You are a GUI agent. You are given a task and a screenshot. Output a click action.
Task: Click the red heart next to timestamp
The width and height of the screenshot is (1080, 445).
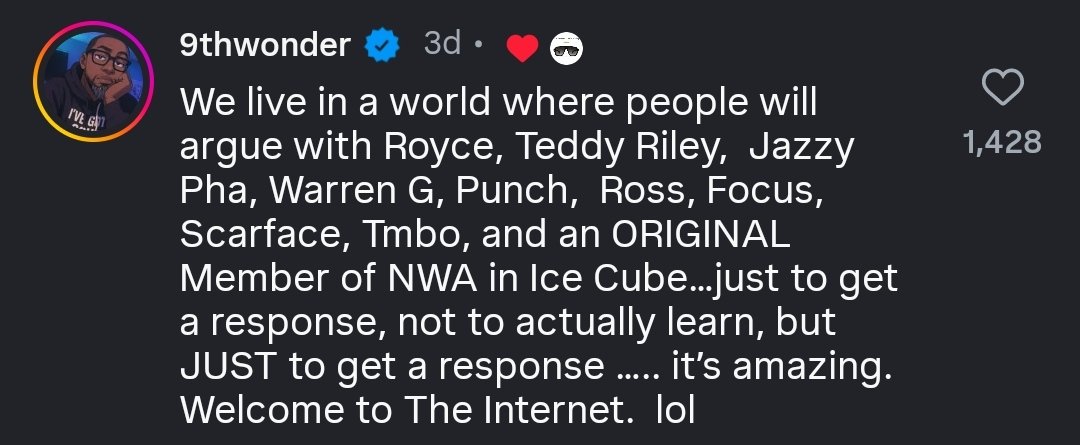521,47
